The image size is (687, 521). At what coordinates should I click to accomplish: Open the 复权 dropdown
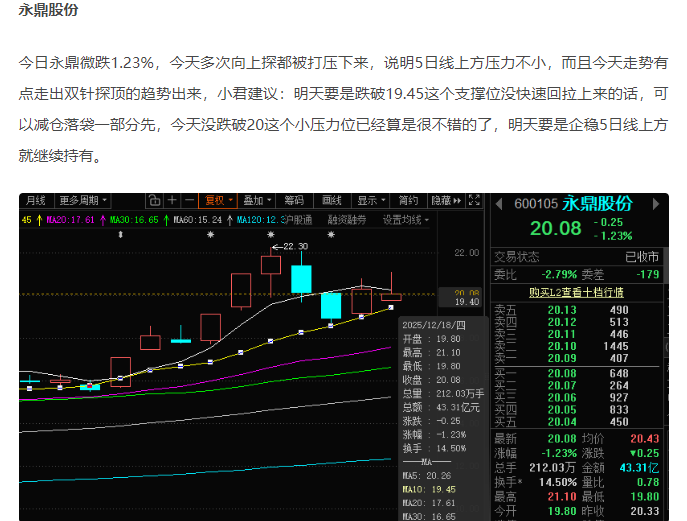pyautogui.click(x=218, y=201)
